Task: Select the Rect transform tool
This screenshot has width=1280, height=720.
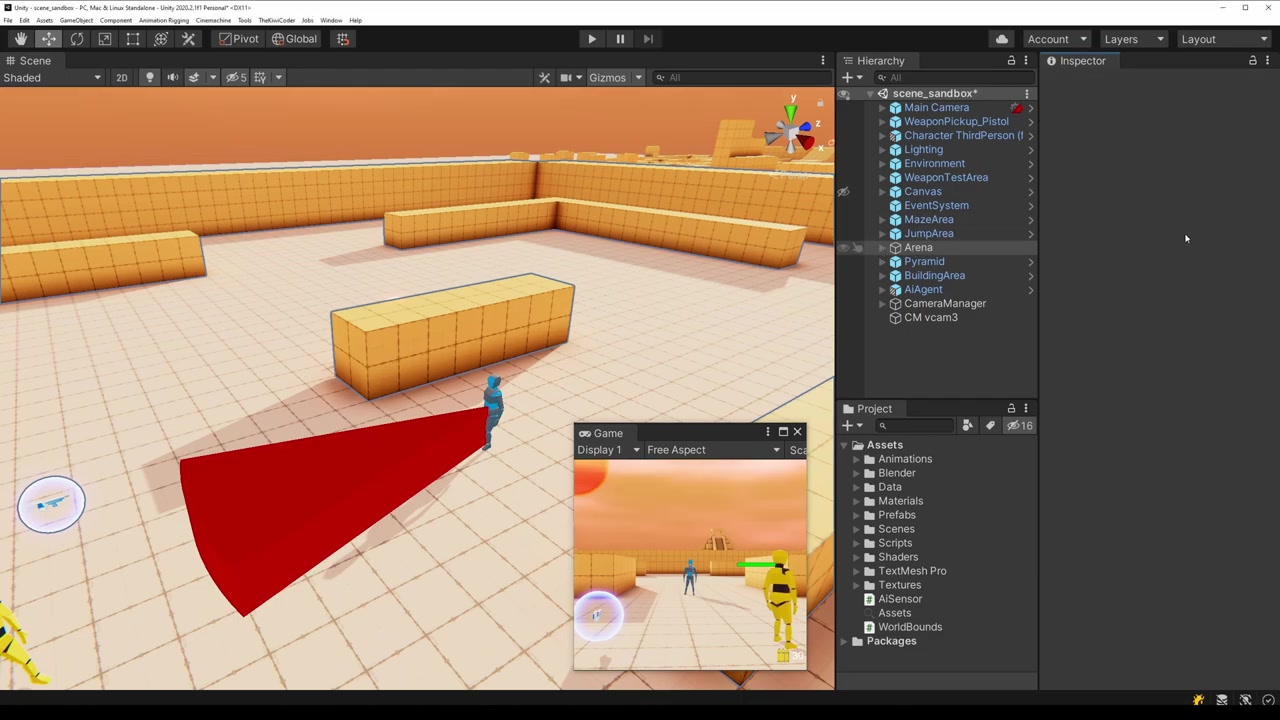Action: (132, 39)
